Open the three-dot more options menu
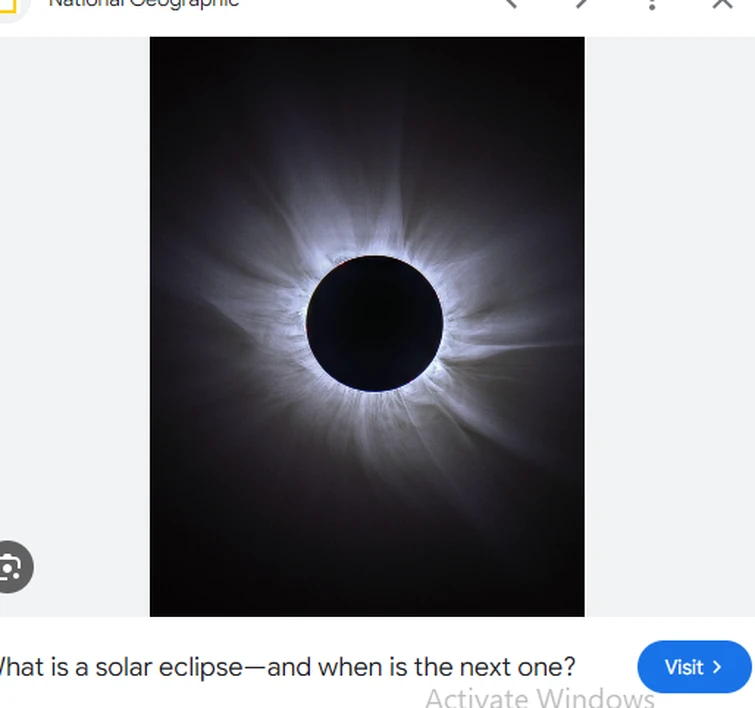The width and height of the screenshot is (755, 708). [652, 4]
